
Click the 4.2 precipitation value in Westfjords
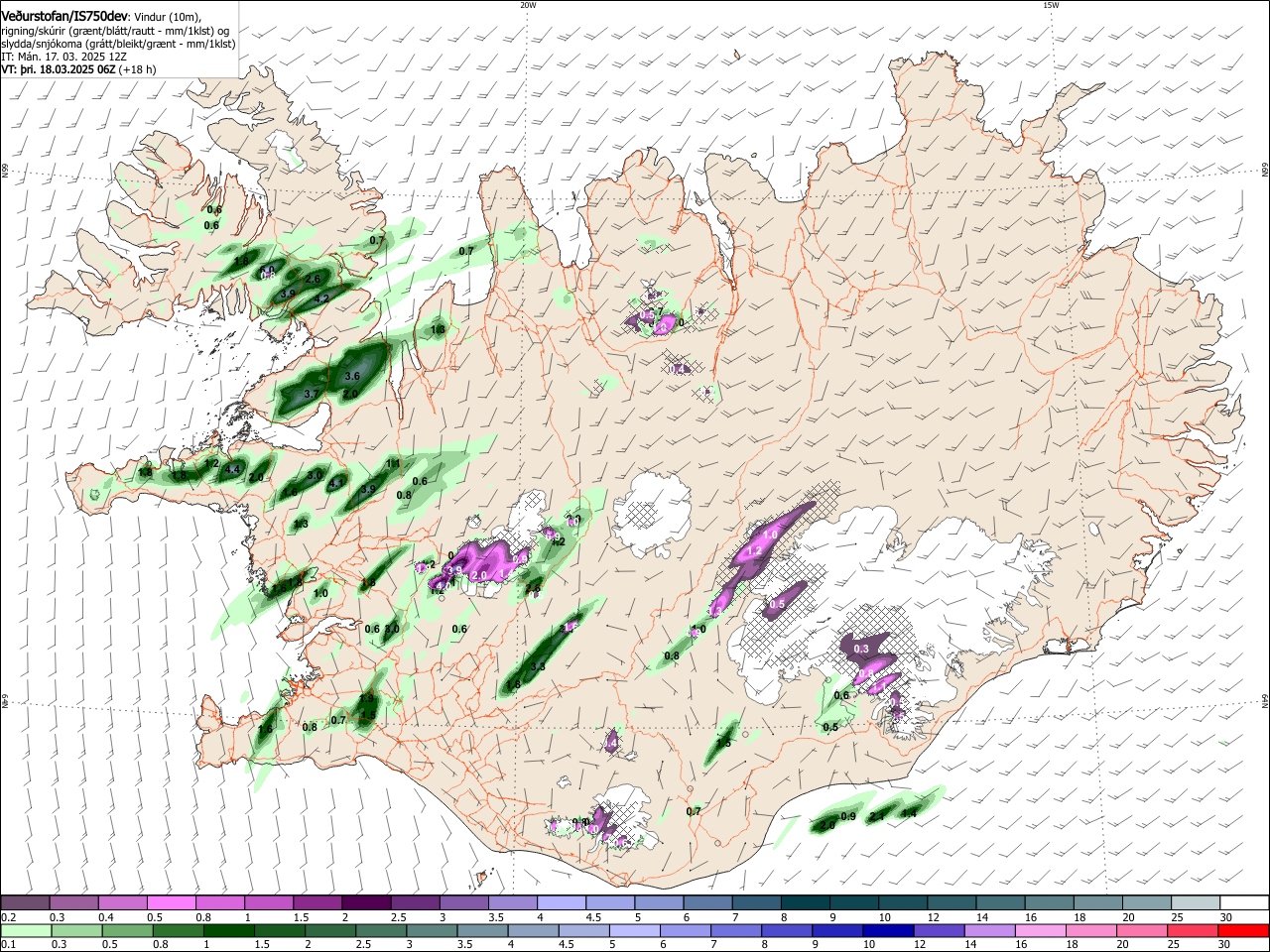[321, 298]
